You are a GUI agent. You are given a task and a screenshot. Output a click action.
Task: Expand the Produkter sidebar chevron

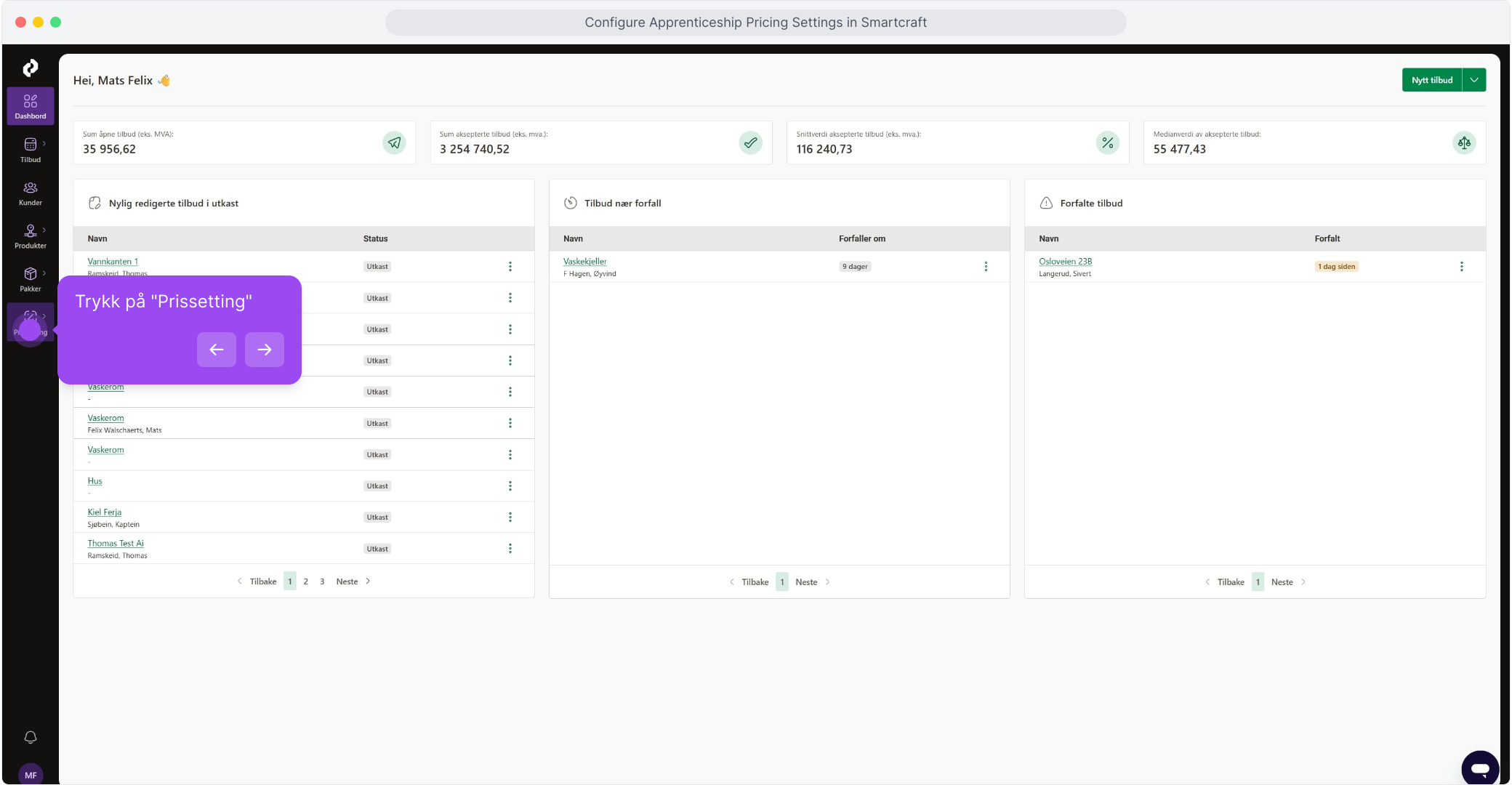click(44, 230)
